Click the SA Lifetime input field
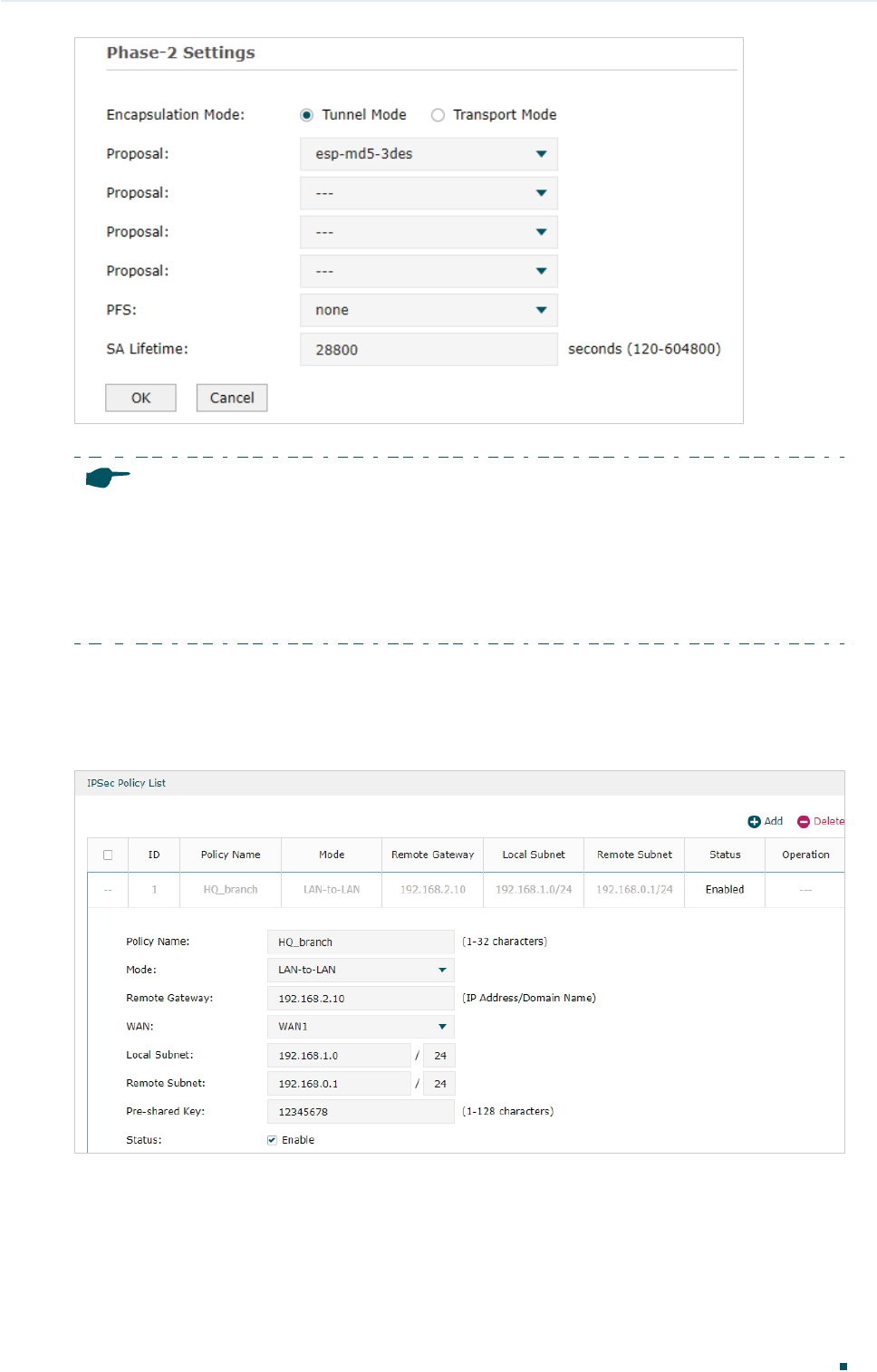 point(429,350)
